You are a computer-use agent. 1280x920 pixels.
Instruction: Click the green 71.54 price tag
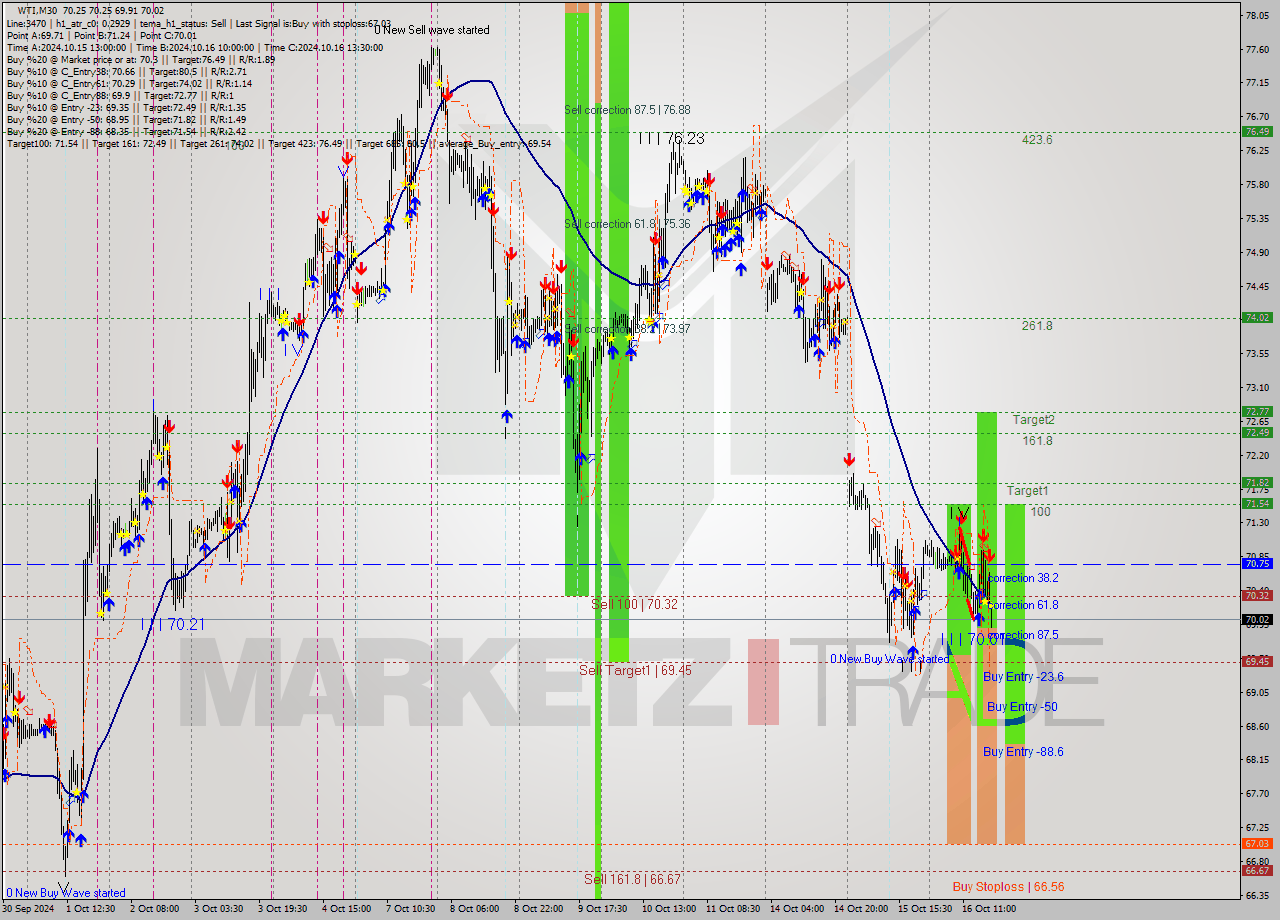1257,503
